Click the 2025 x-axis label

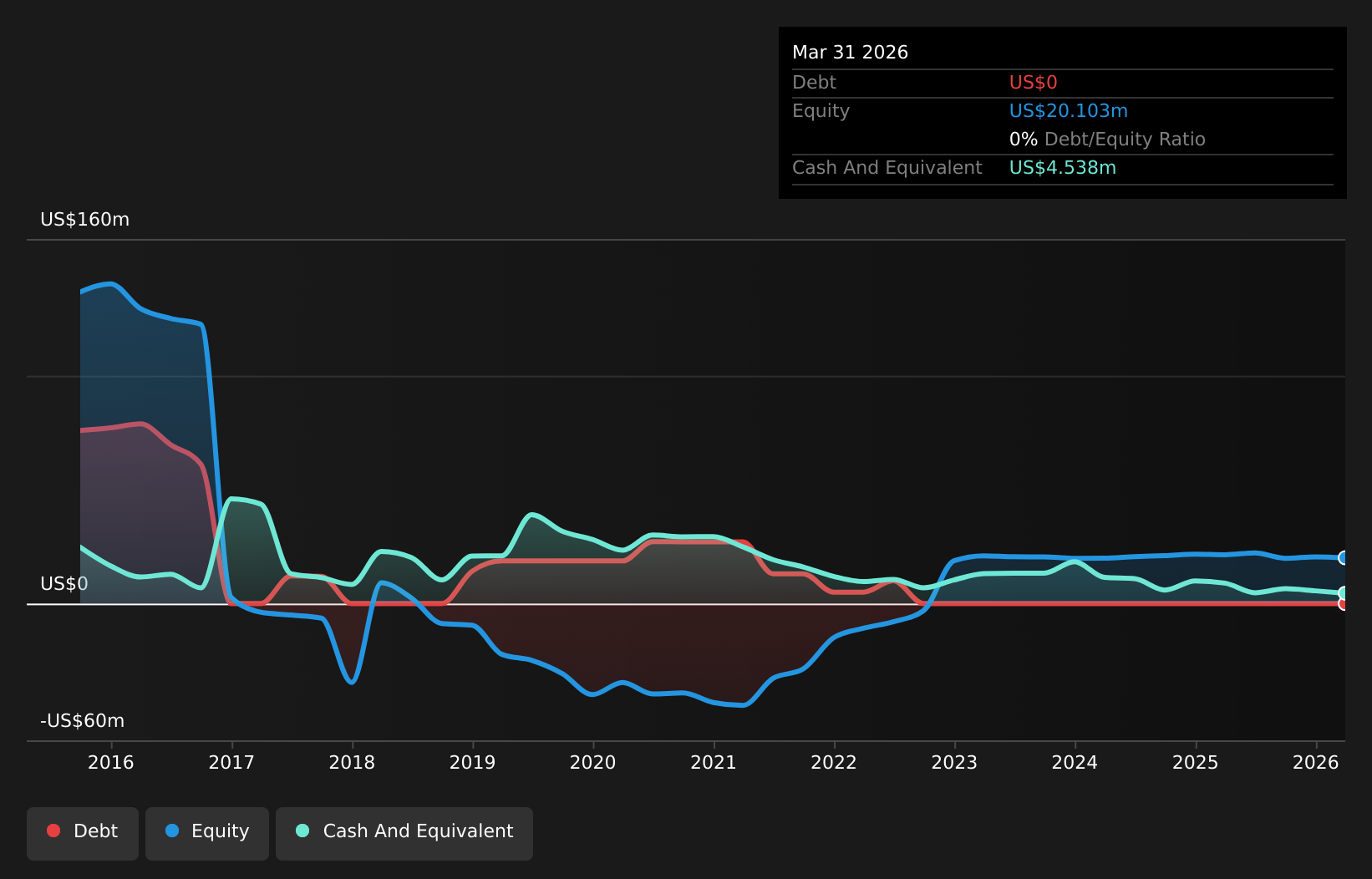1196,762
